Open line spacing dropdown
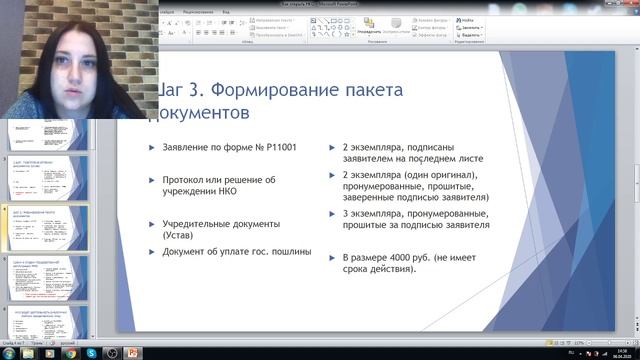This screenshot has width=640, height=360. click(242, 23)
